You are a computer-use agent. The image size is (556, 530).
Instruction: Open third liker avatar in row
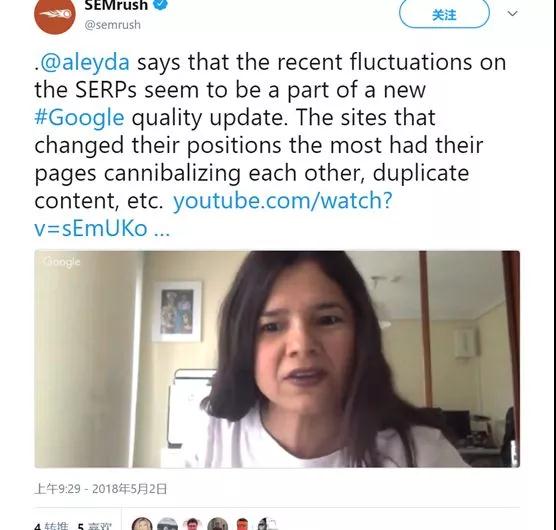click(192, 524)
